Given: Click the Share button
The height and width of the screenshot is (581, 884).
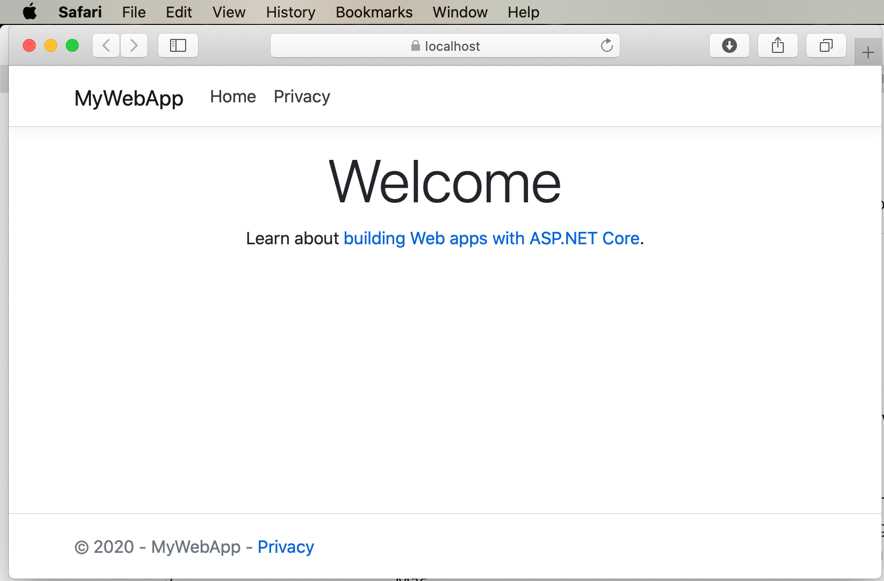Looking at the screenshot, I should [x=777, y=45].
